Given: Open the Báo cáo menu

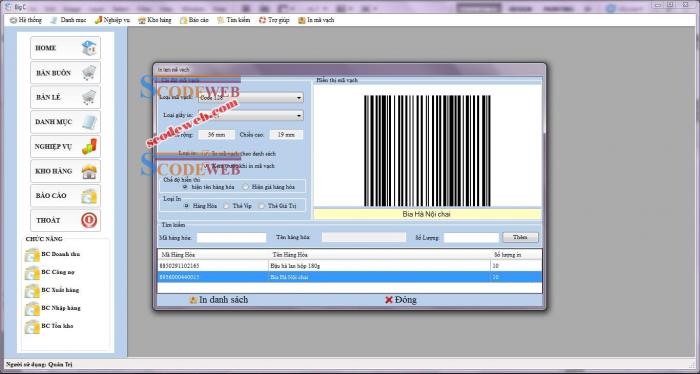Looking at the screenshot, I should (x=194, y=20).
